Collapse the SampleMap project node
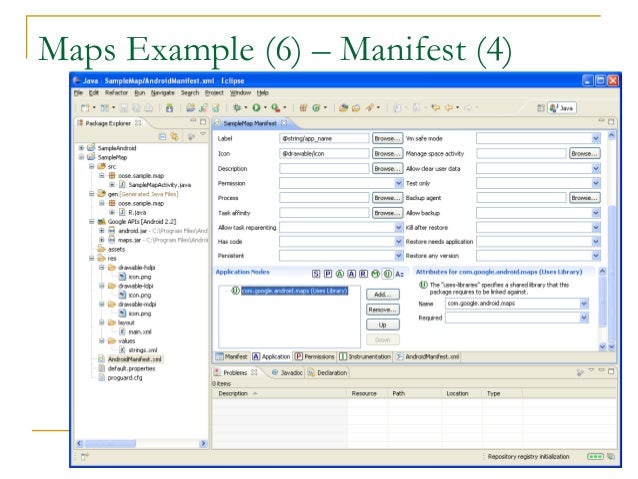The height and width of the screenshot is (479, 638). click(x=81, y=157)
